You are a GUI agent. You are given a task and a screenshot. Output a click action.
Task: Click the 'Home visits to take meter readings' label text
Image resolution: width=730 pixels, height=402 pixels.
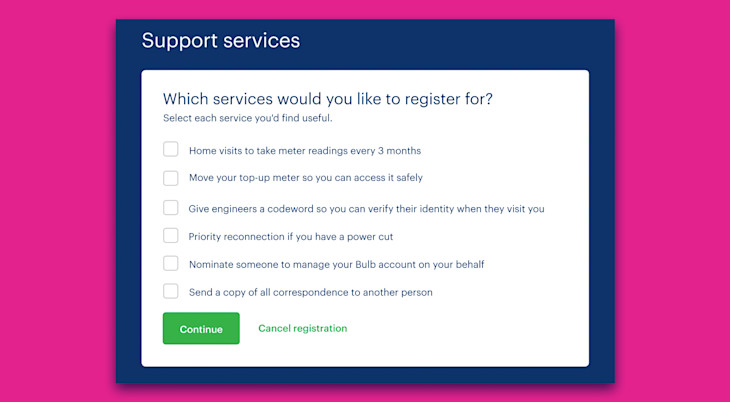click(x=305, y=151)
